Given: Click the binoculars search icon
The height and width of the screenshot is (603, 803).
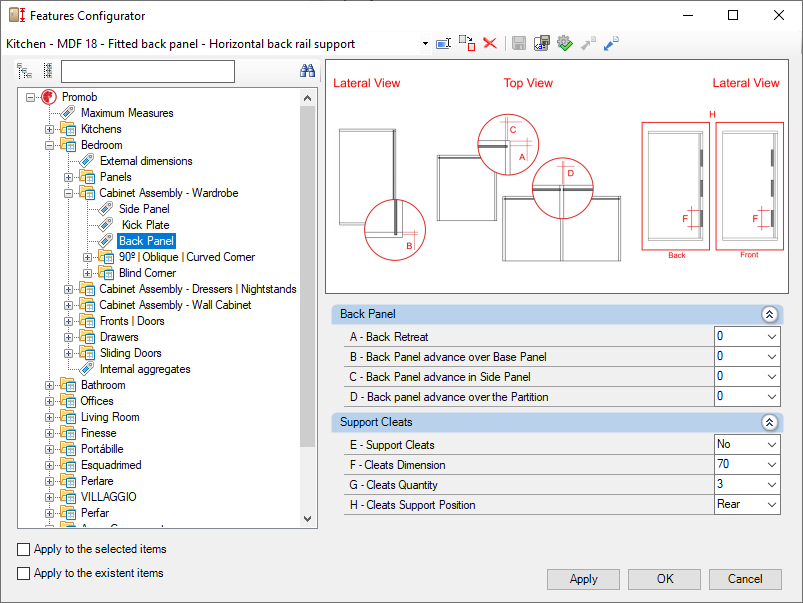Looking at the screenshot, I should click(x=307, y=71).
